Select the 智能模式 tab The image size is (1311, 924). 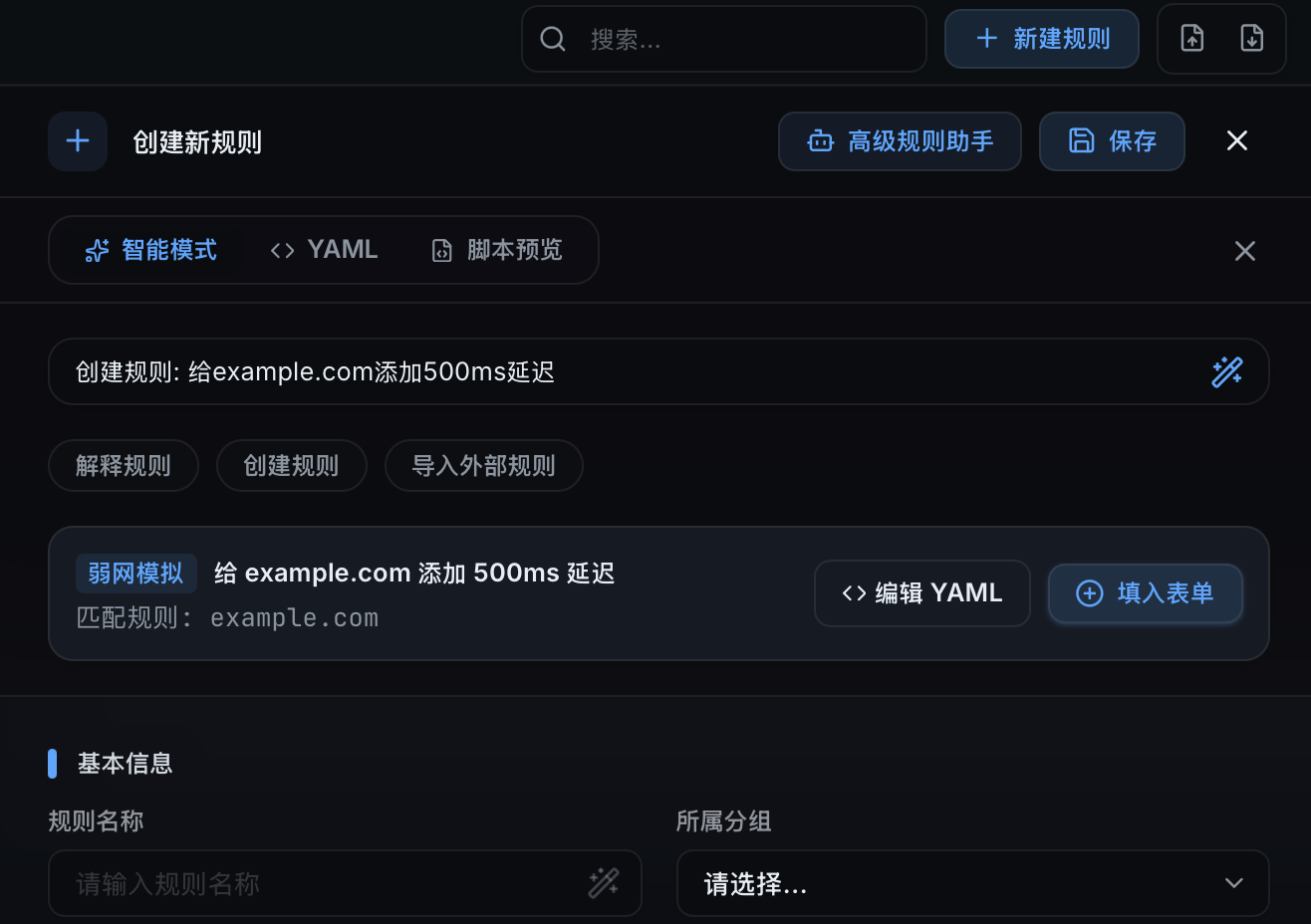[146, 250]
